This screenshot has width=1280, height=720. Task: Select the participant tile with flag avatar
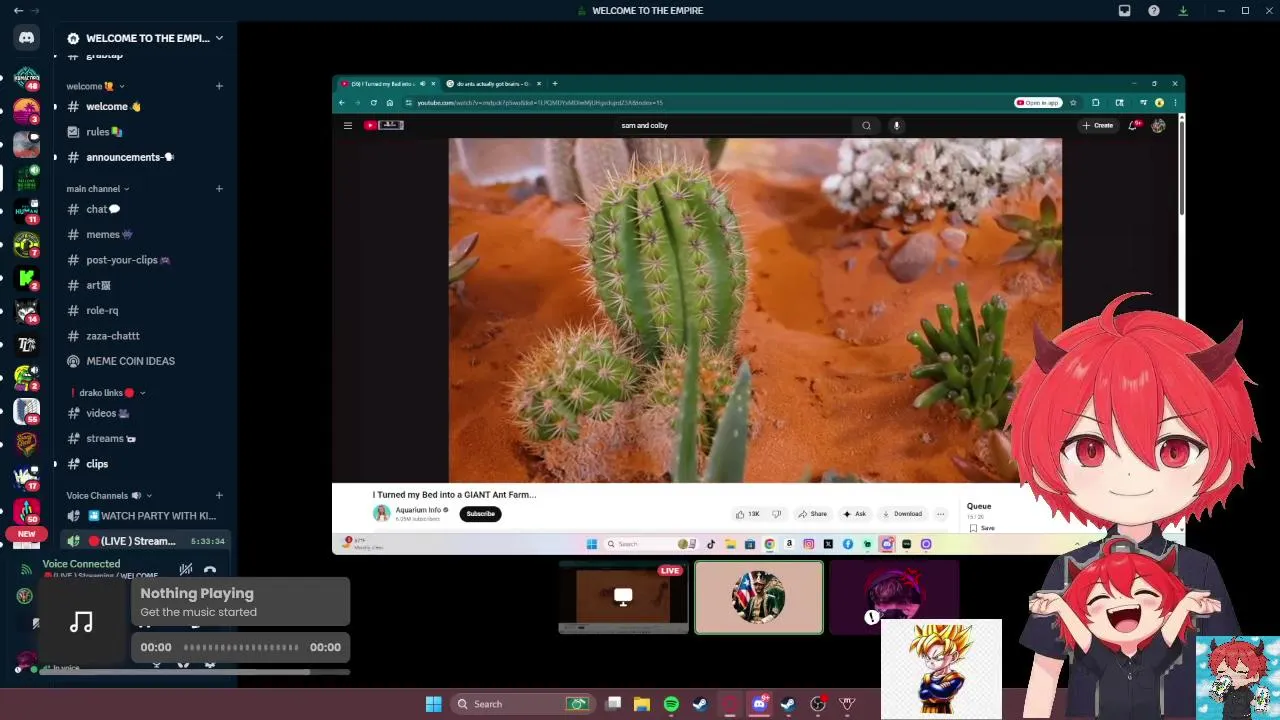[759, 597]
